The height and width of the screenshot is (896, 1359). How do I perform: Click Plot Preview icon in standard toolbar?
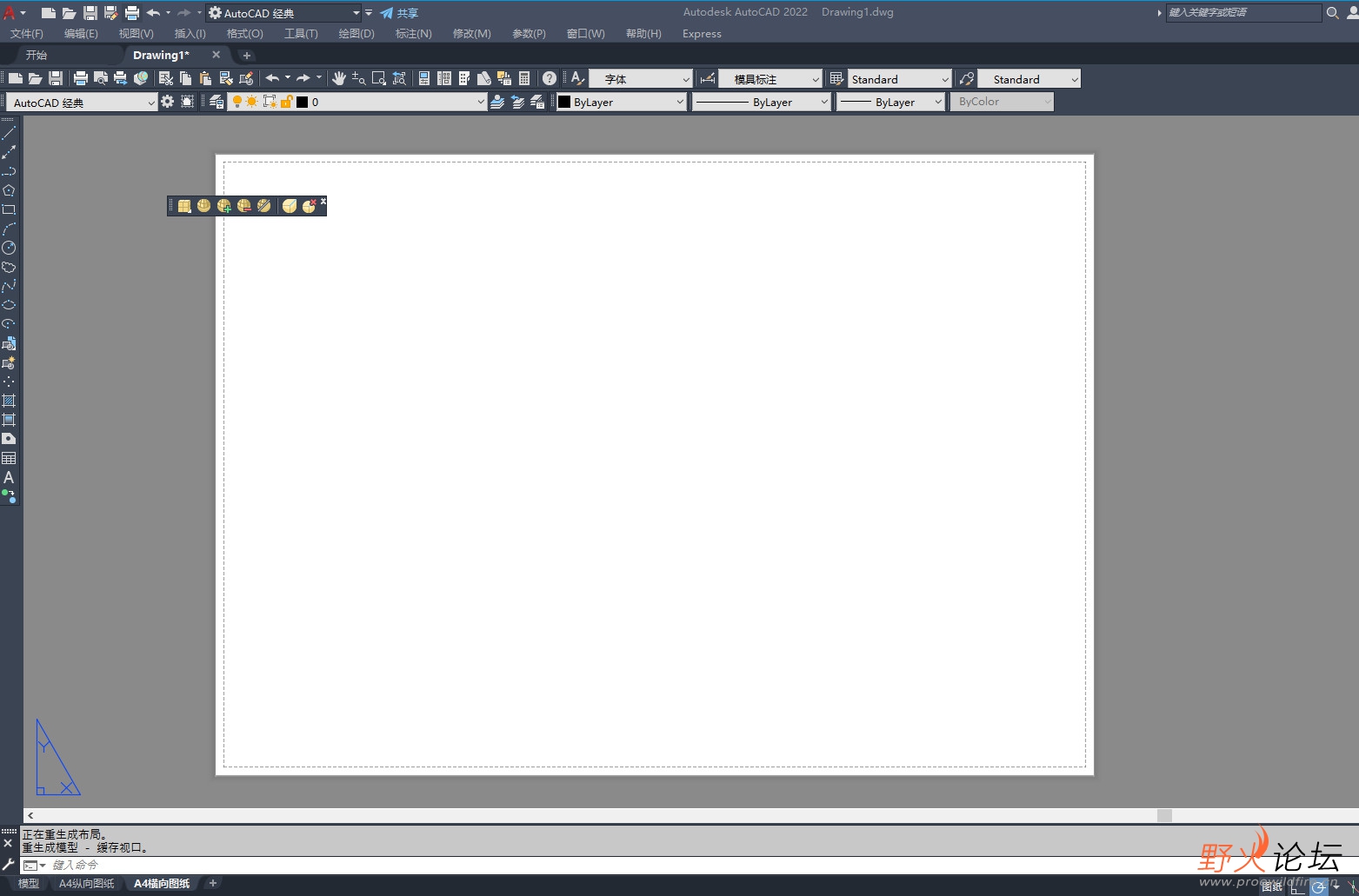pos(101,78)
